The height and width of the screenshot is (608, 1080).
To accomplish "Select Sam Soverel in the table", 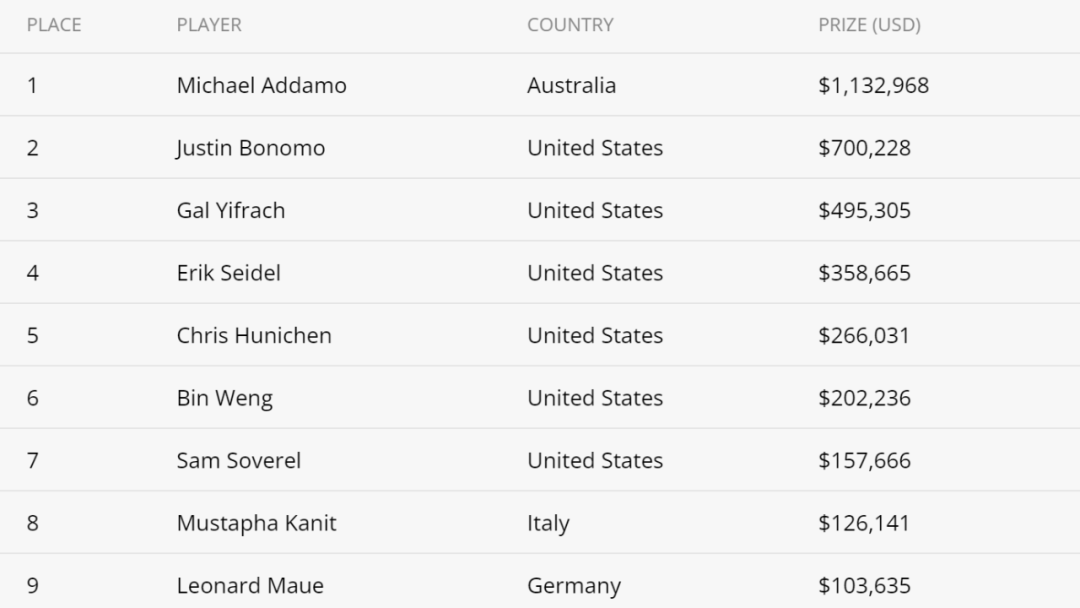I will [238, 461].
